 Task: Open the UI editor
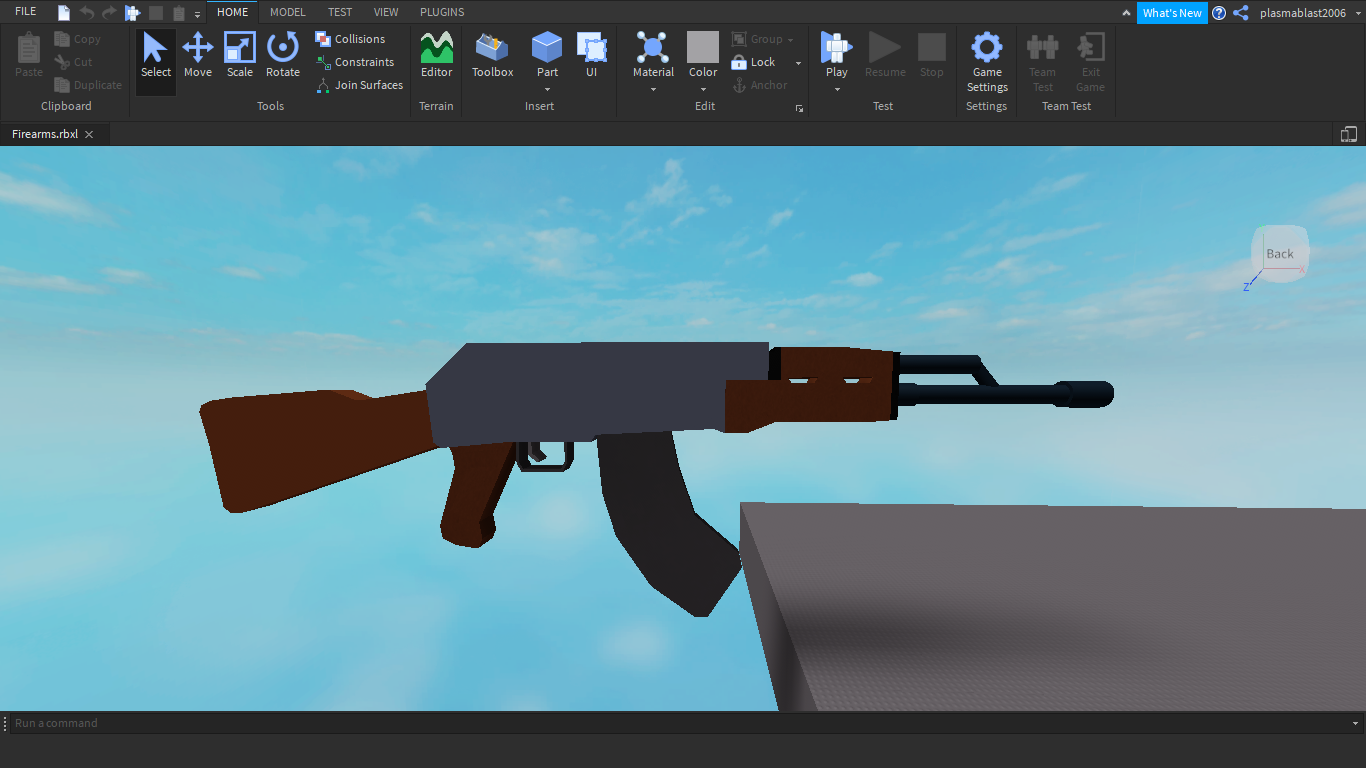(592, 57)
